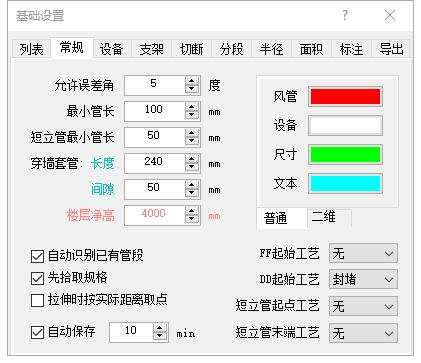The width and height of the screenshot is (421, 363).
Task: Expand the 短立管起点工艺 dropdown
Action: 363,306
